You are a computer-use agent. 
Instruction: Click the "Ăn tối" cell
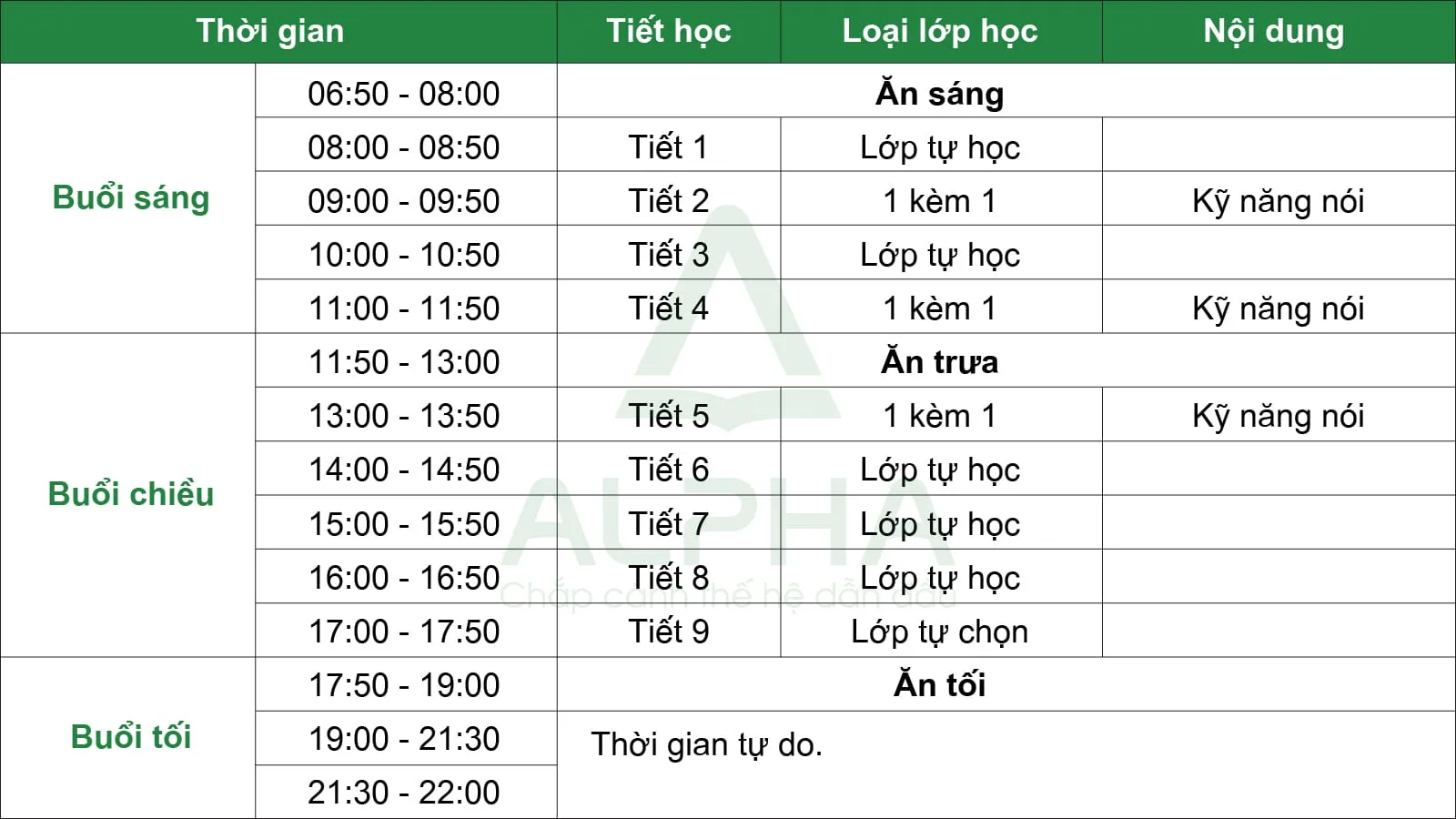[x=940, y=684]
